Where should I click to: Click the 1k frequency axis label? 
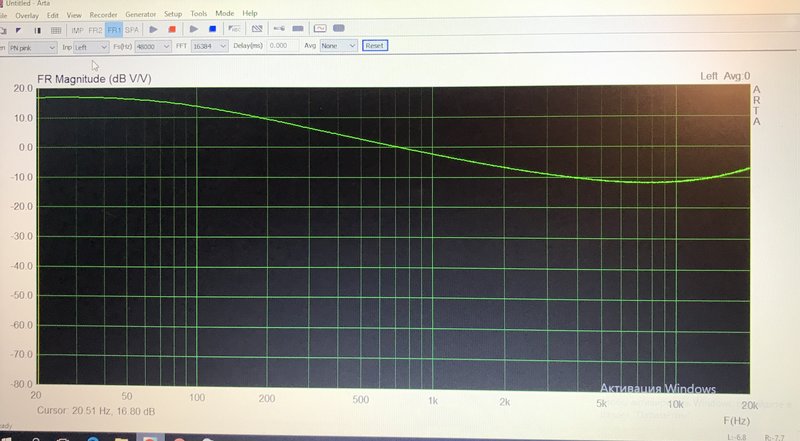pyautogui.click(x=433, y=401)
